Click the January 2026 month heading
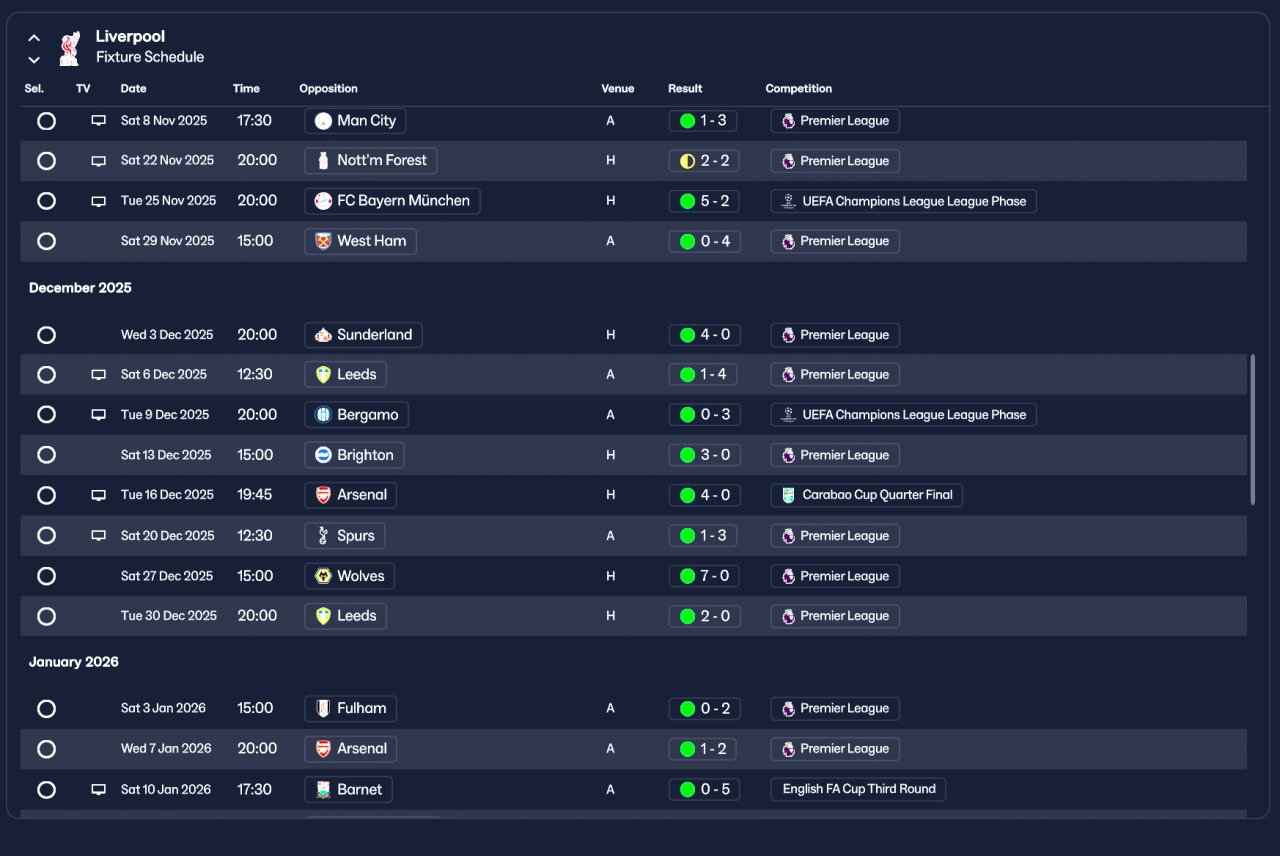The width and height of the screenshot is (1280, 856). pos(74,662)
